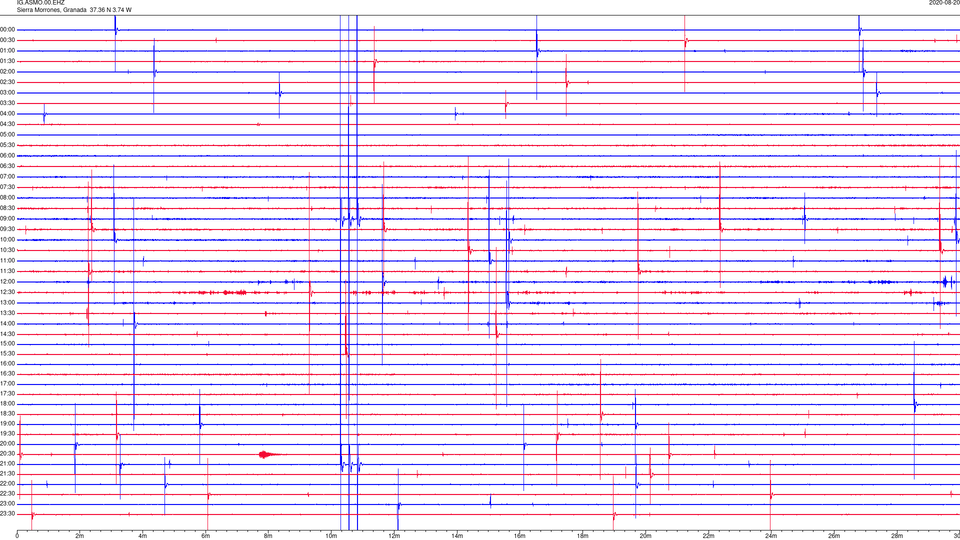Select the 05:00 trace time label
Image resolution: width=960 pixels, height=540 pixels.
(x=8, y=135)
